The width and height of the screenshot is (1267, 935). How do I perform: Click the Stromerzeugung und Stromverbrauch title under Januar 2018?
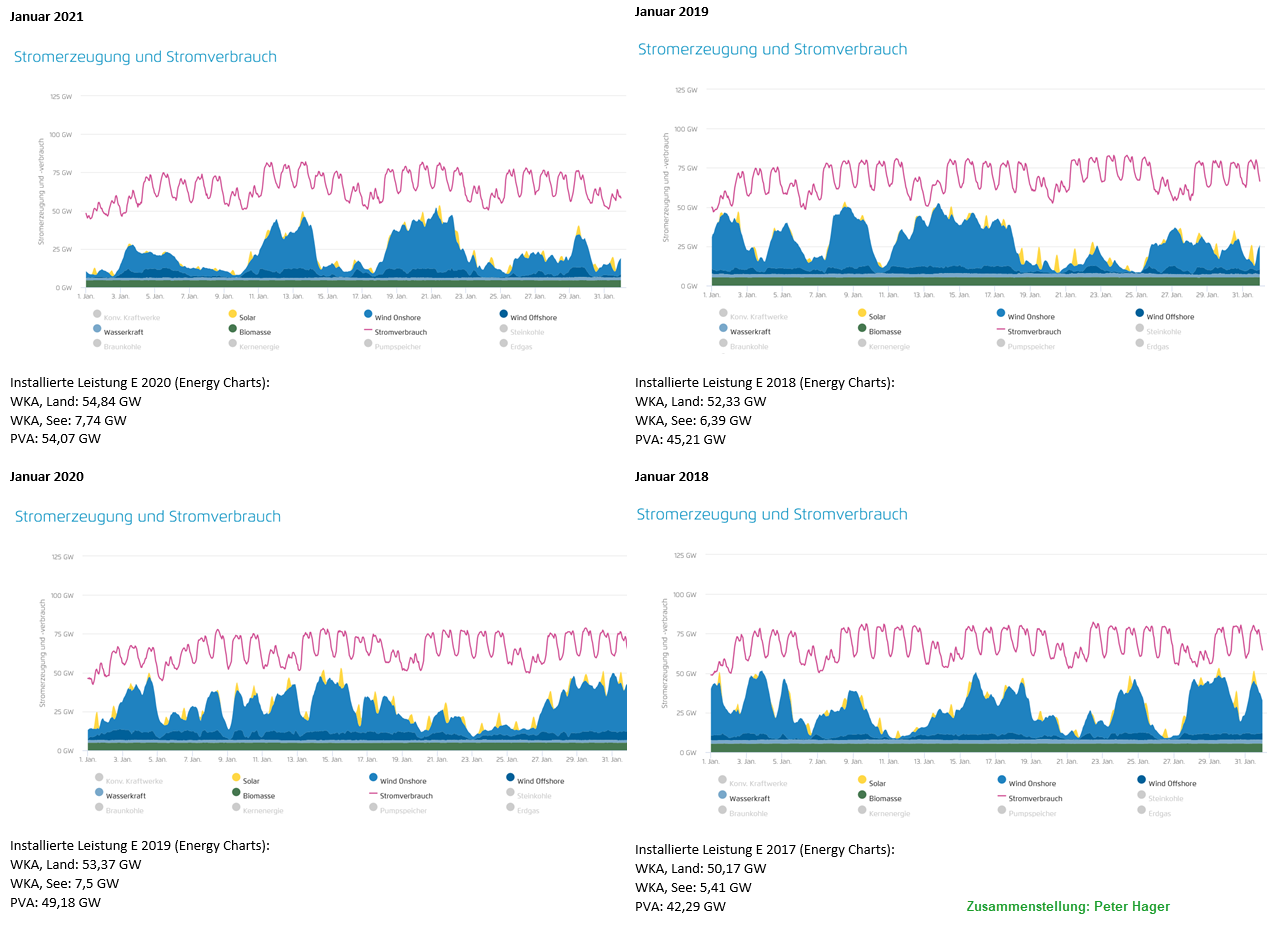click(772, 514)
